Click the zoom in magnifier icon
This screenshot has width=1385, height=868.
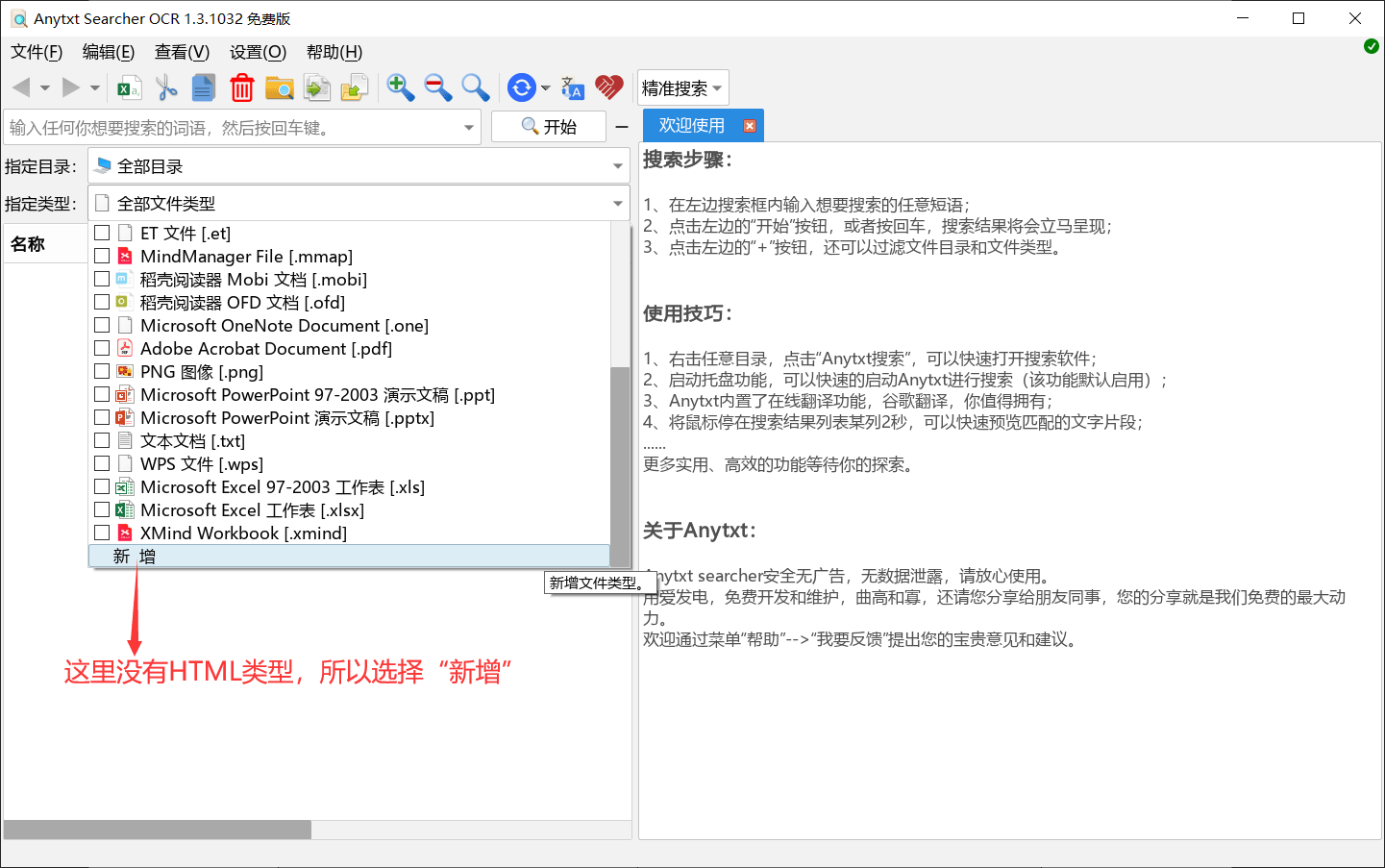pyautogui.click(x=400, y=87)
